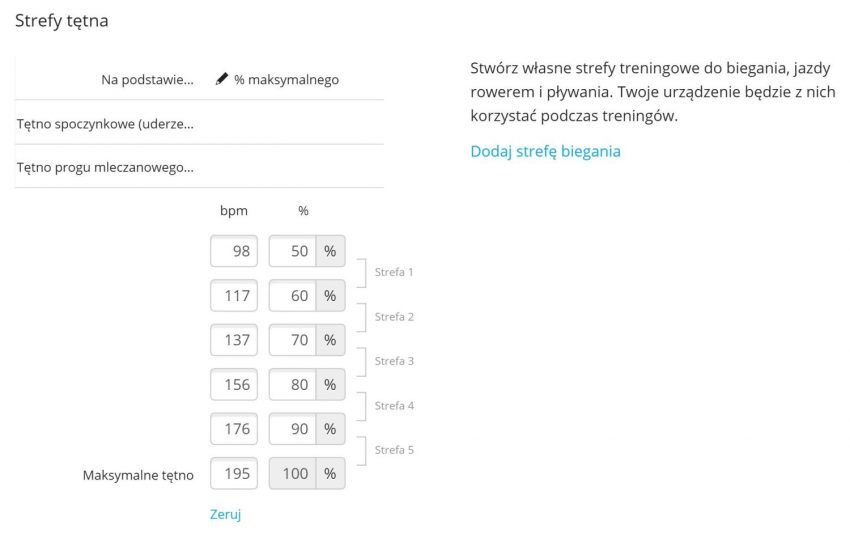This screenshot has height=534, width=850.
Task: Click the disabled 100 percent field
Action: tap(292, 473)
